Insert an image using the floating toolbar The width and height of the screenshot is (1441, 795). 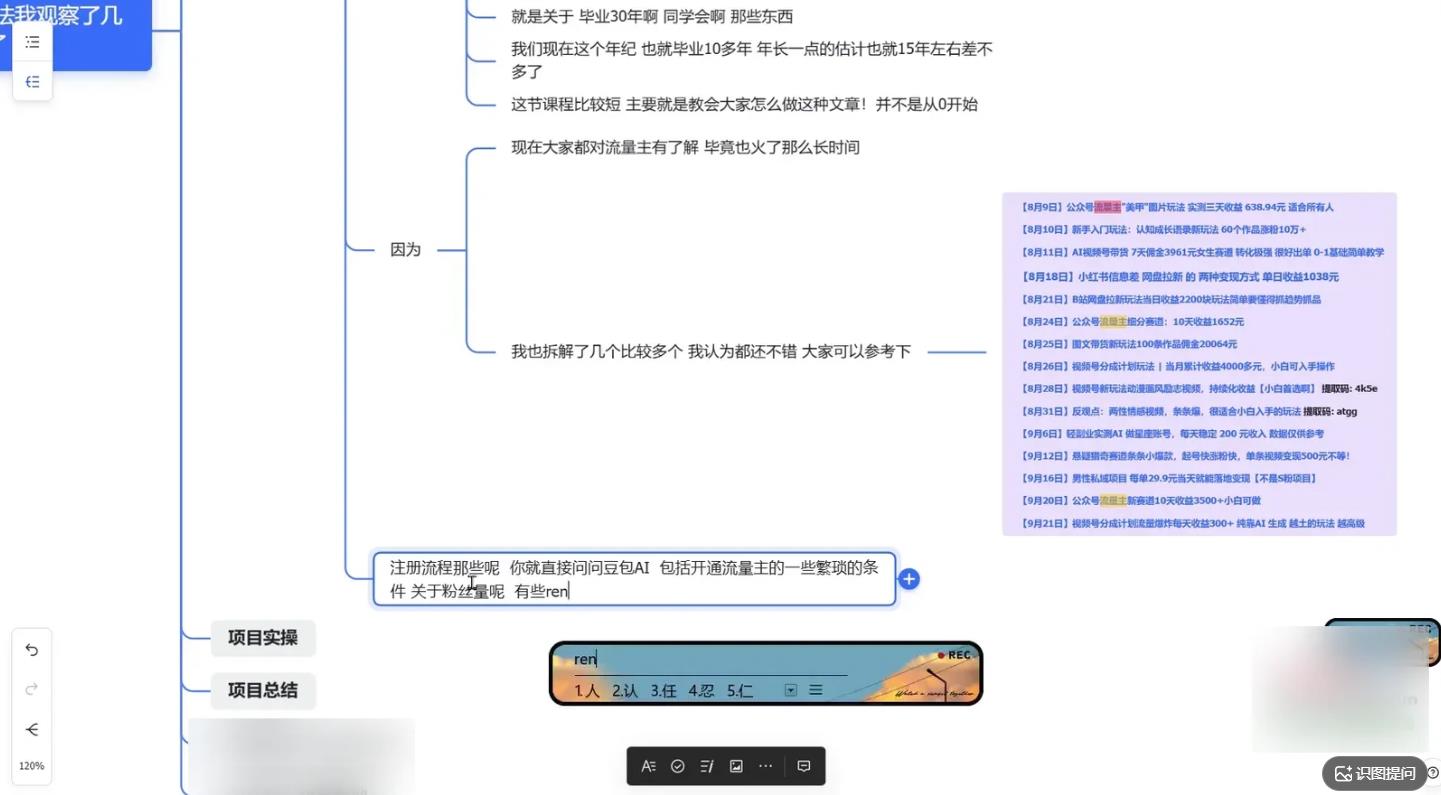pyautogui.click(x=736, y=766)
